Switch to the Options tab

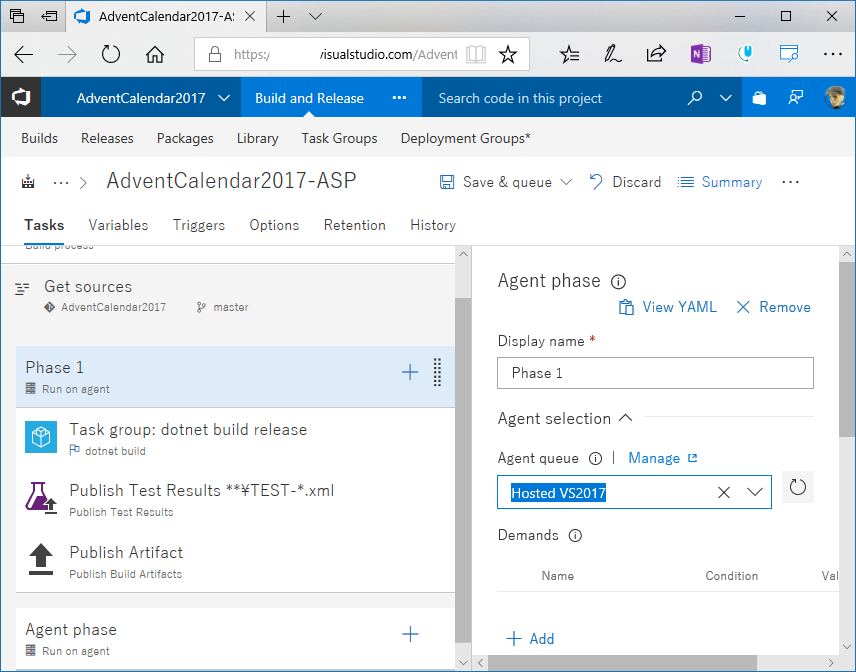(x=274, y=225)
